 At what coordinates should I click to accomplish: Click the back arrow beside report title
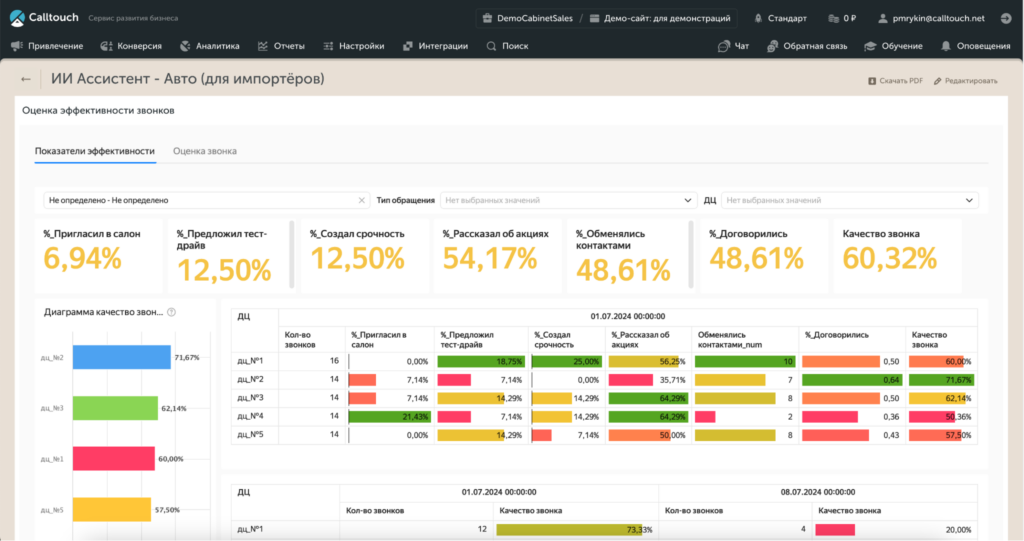27,79
